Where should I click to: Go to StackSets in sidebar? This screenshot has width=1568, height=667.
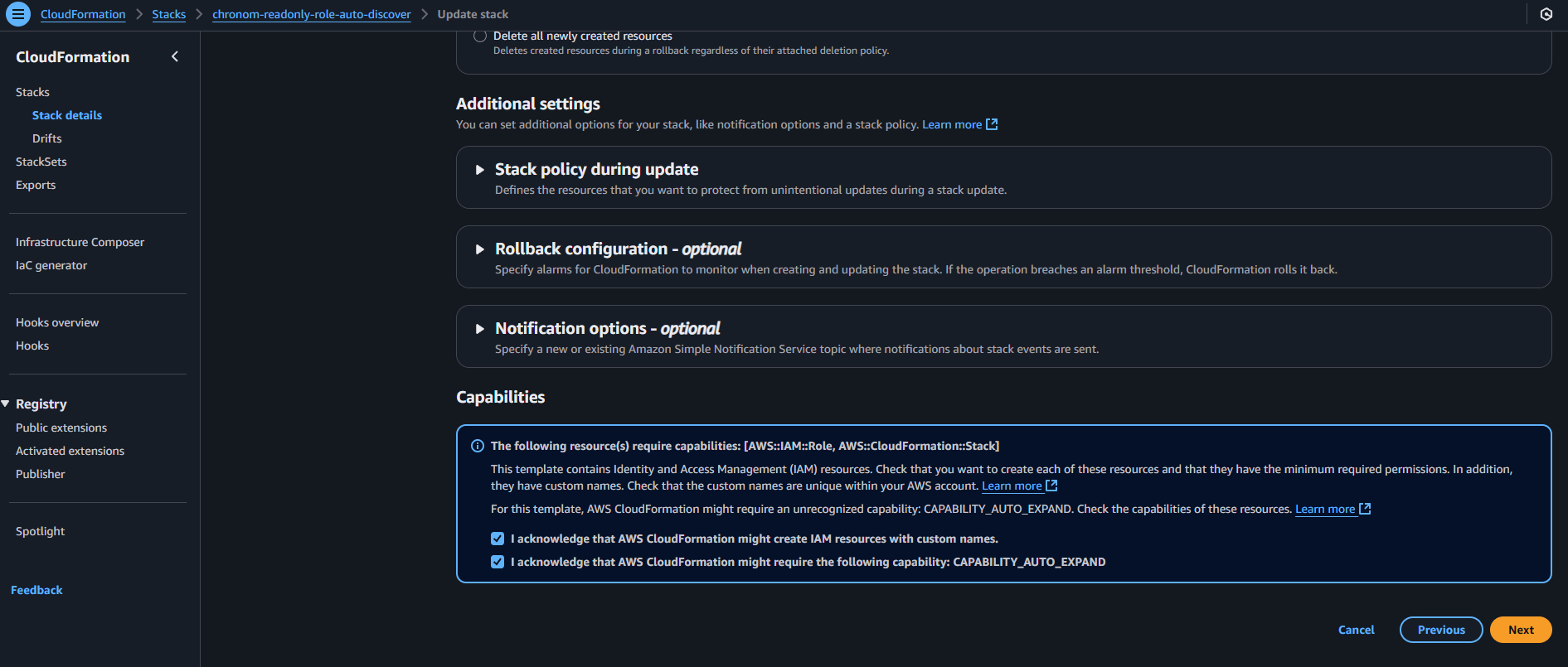[41, 162]
